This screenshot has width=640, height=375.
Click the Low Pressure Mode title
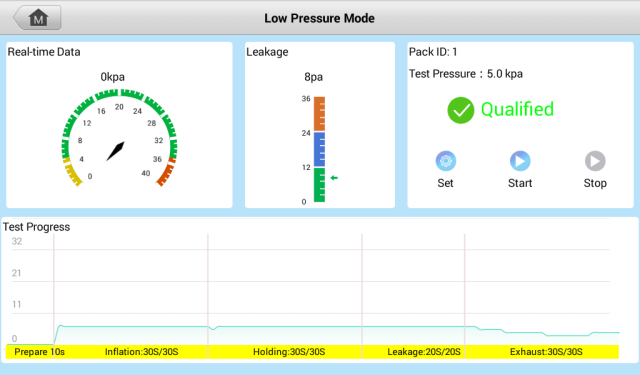tap(319, 18)
